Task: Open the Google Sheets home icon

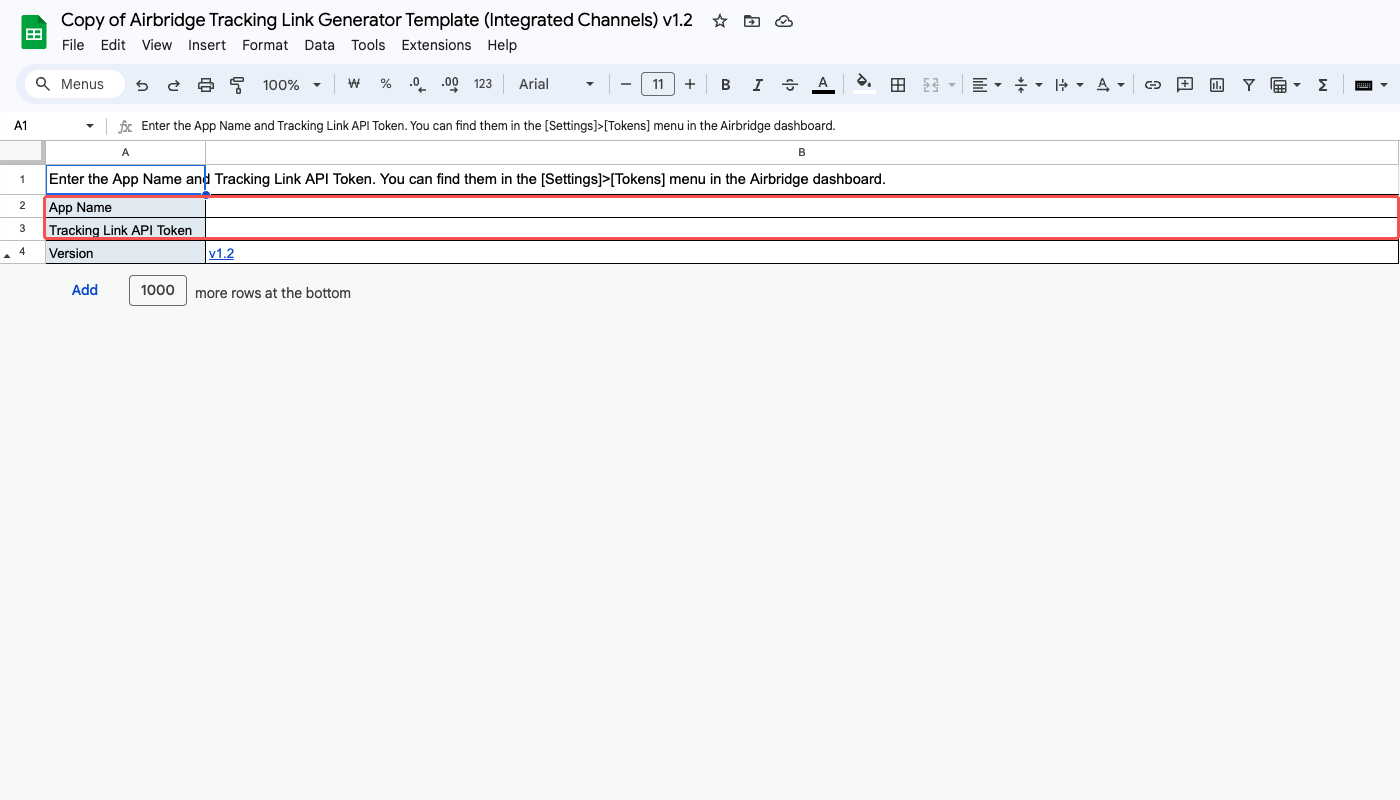Action: (34, 32)
